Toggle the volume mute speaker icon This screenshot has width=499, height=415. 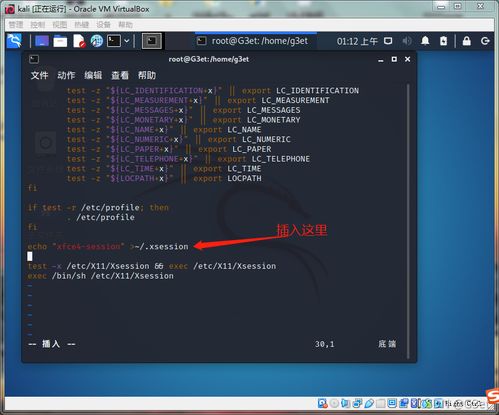tap(407, 41)
